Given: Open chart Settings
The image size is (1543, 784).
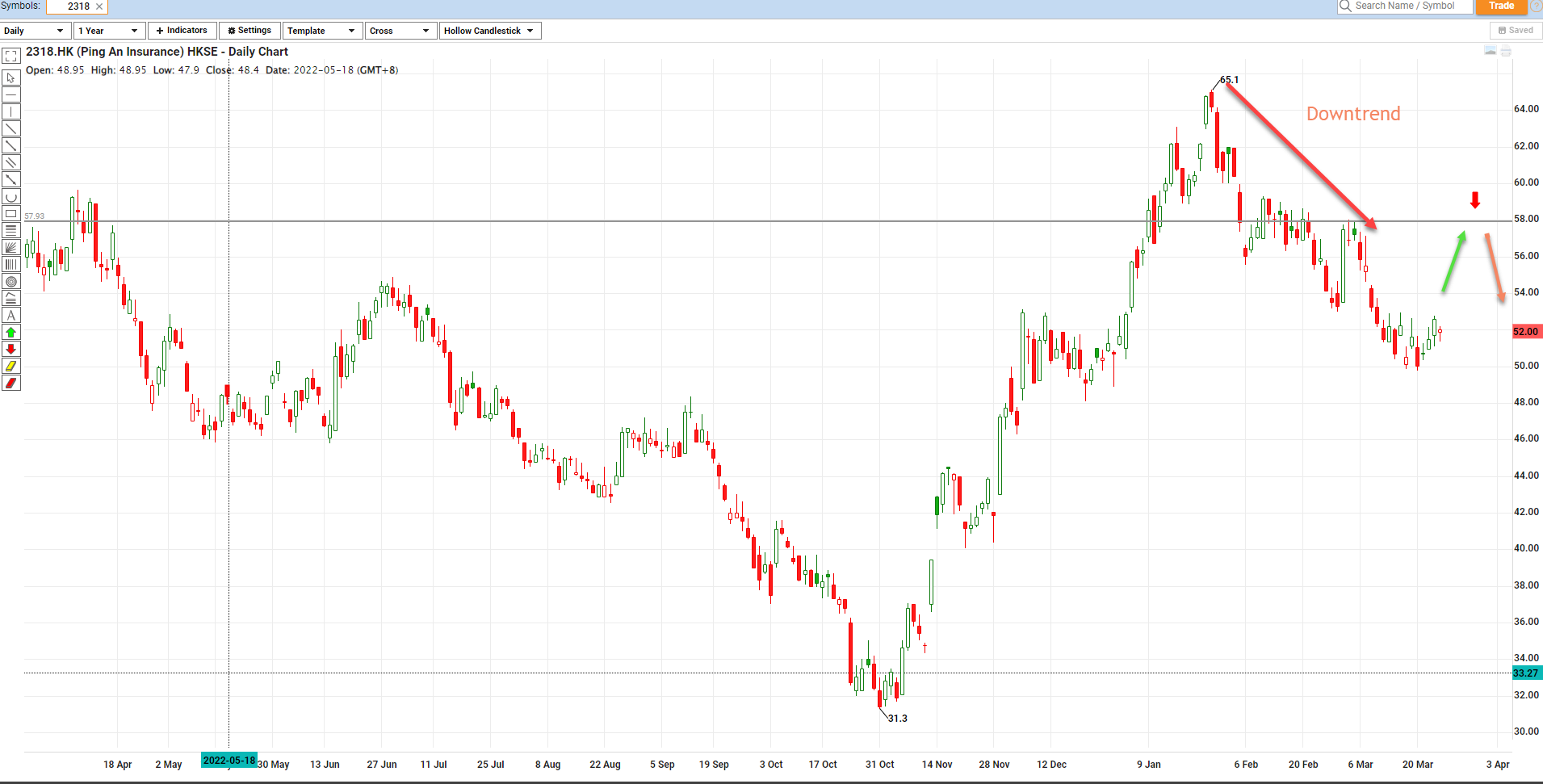Looking at the screenshot, I should (x=249, y=30).
